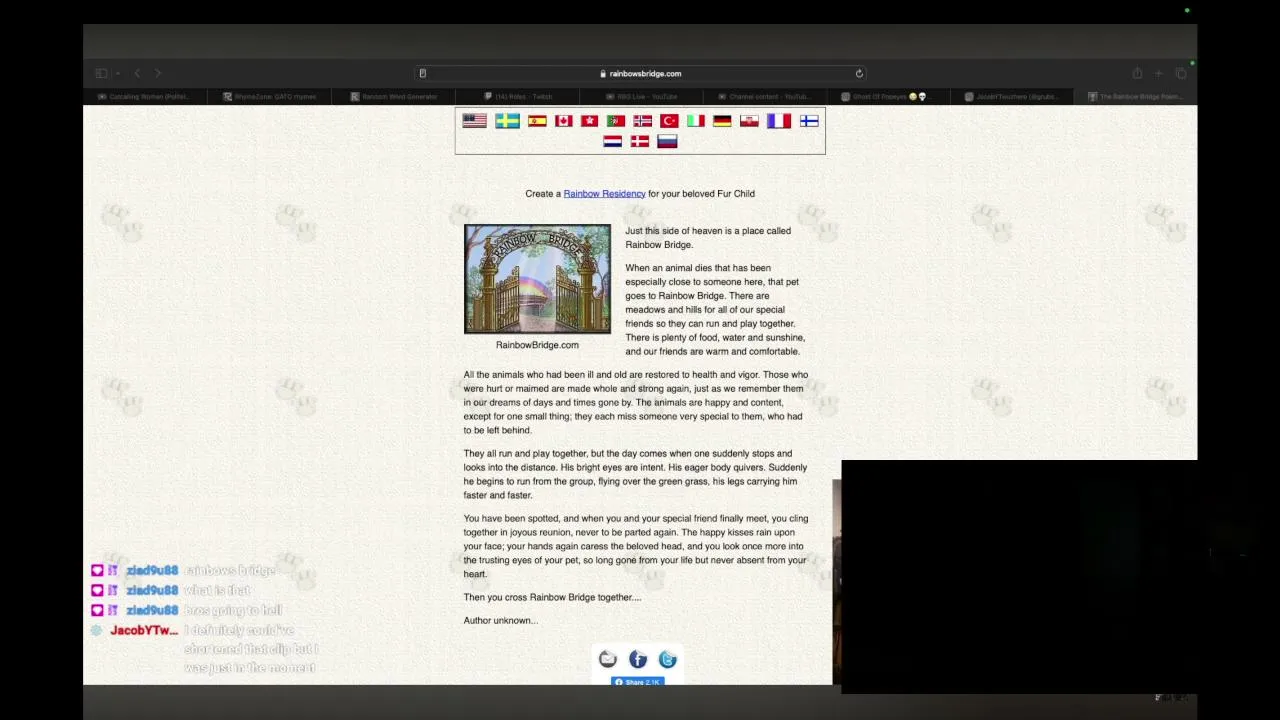Viewport: 1280px width, 720px height.
Task: Choose the Dutch flag translation
Action: pos(613,142)
